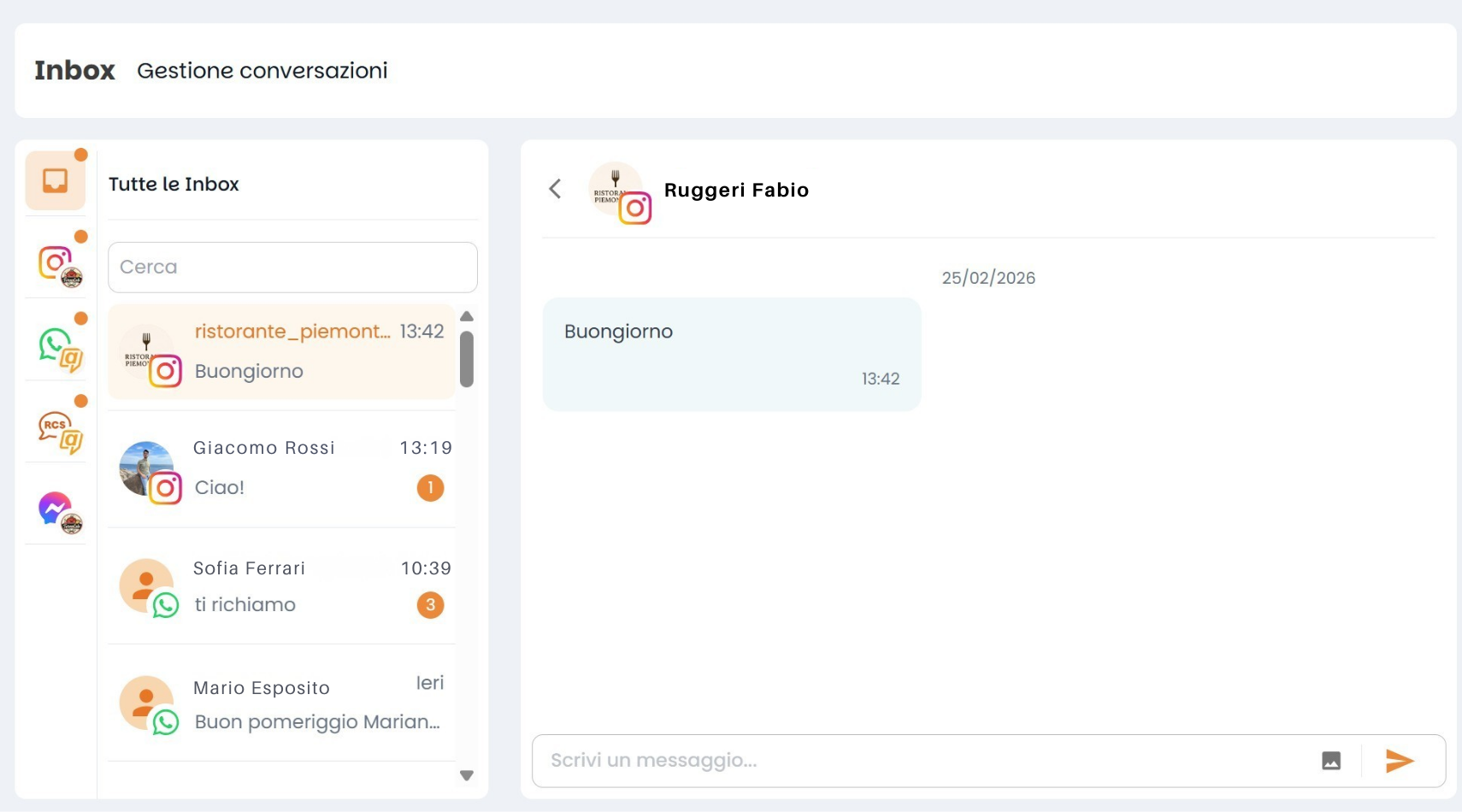1462x812 pixels.
Task: Select the ristorante_piemont conversation
Action: (x=282, y=352)
